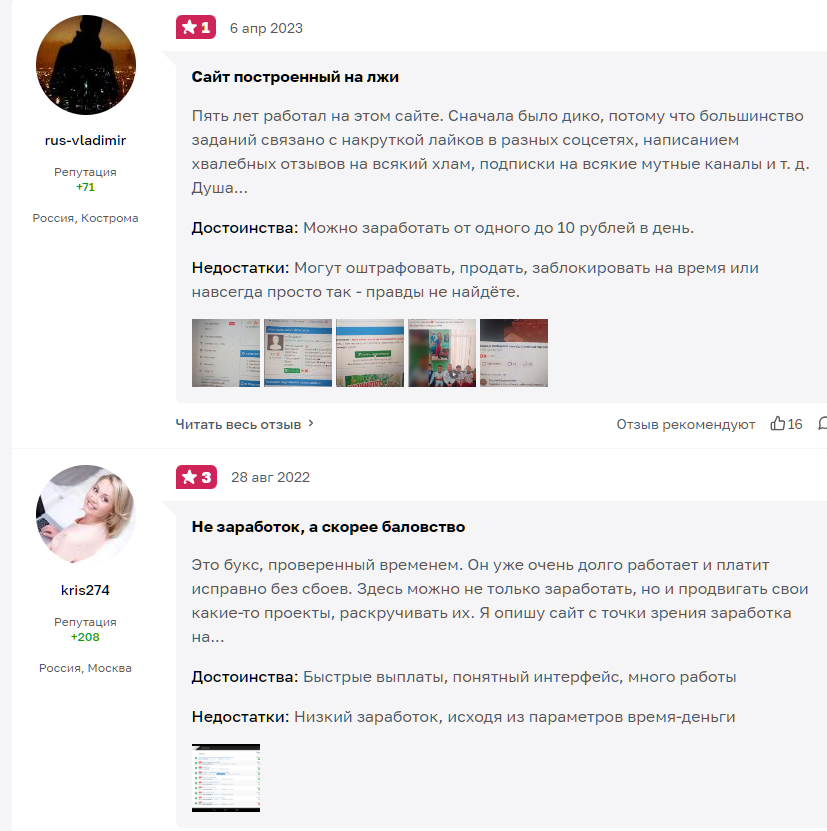The width and height of the screenshot is (827, 831).
Task: Open first screenshot thumbnail in rus-vladimir's review
Action: (x=226, y=353)
